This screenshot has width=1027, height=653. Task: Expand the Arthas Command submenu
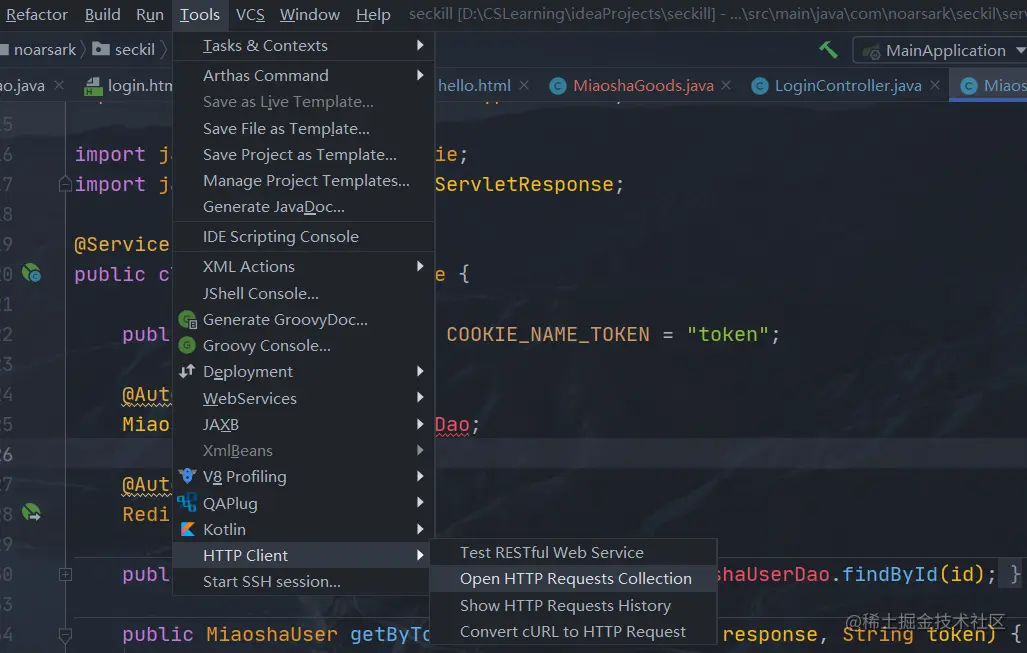[420, 75]
